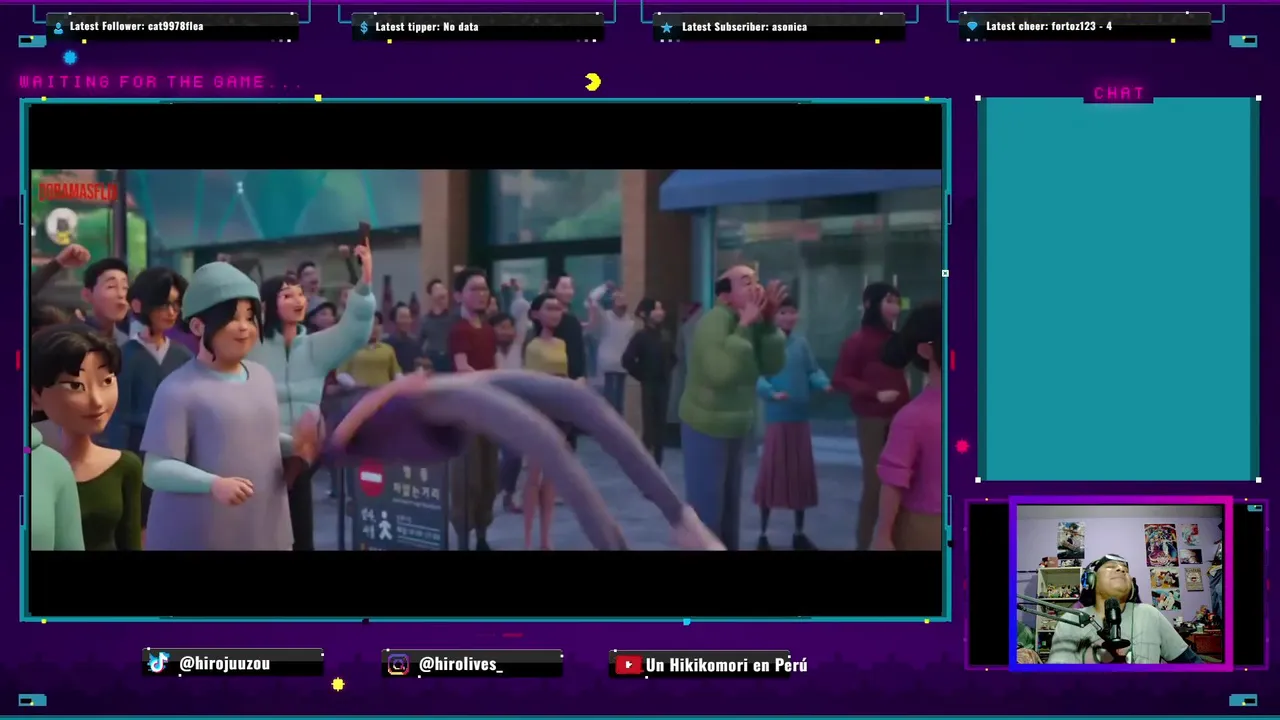The image size is (1280, 720).
Task: Click 'Latest cheer: fortez123 - 4' text
Action: pyautogui.click(x=1048, y=26)
